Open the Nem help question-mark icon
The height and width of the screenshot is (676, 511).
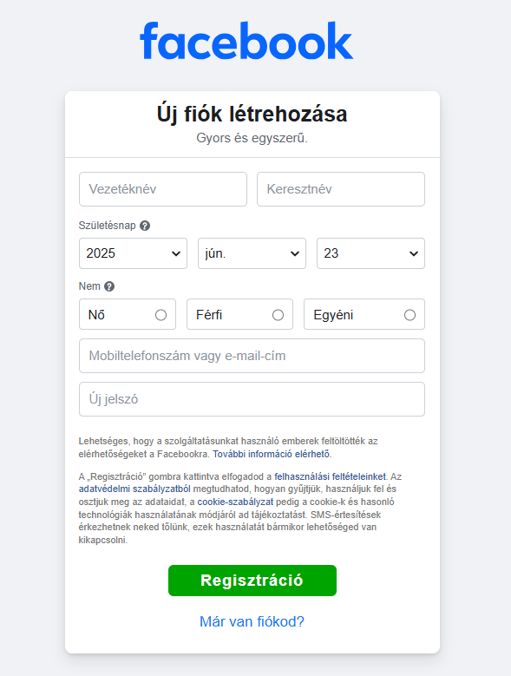point(110,286)
